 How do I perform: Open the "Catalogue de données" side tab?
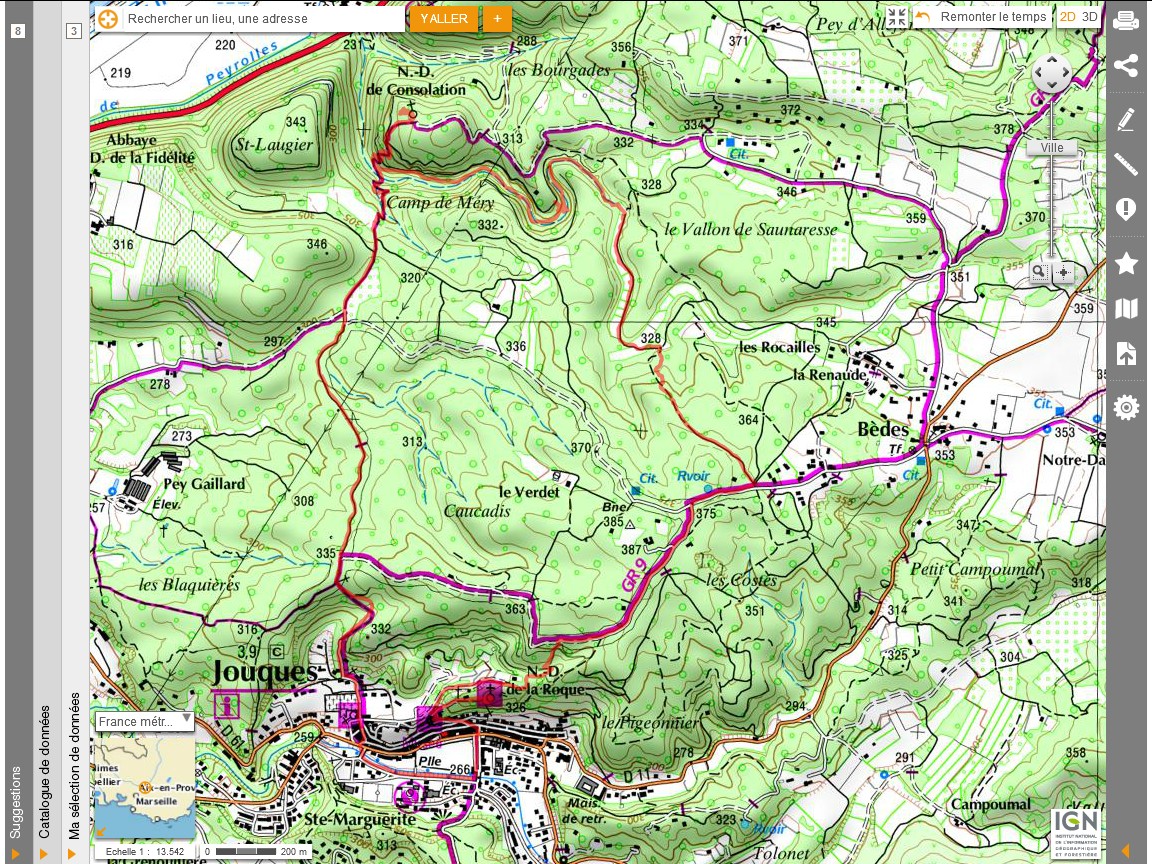click(x=45, y=772)
